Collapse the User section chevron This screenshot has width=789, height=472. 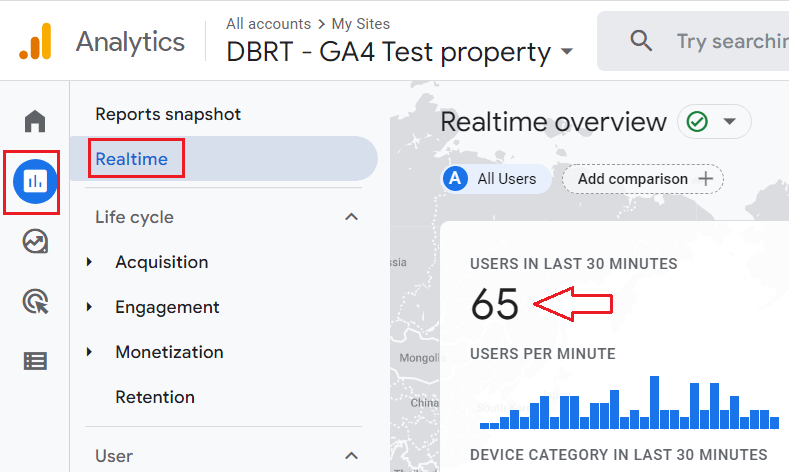(351, 456)
